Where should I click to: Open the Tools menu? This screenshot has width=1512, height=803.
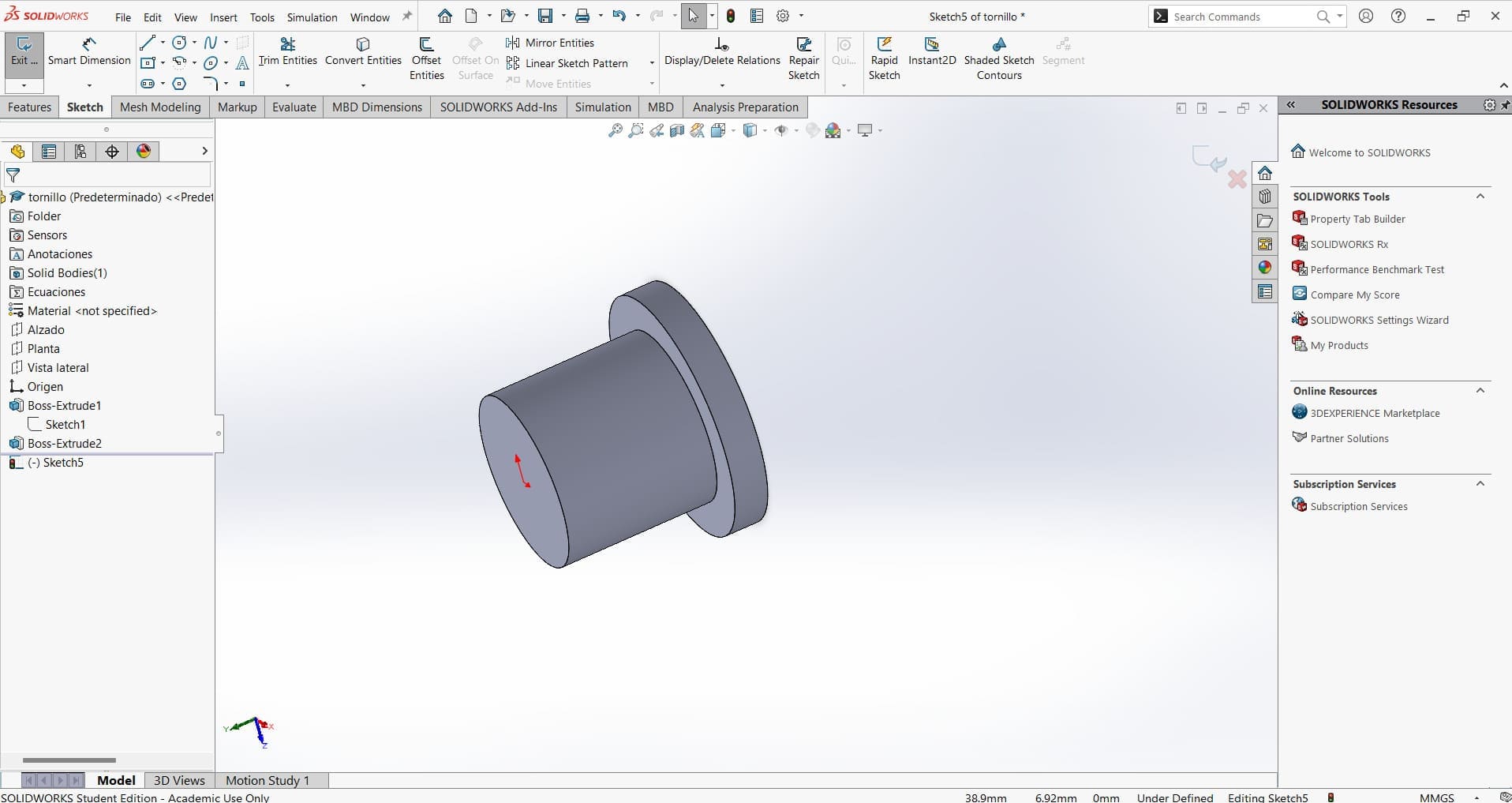[x=262, y=17]
